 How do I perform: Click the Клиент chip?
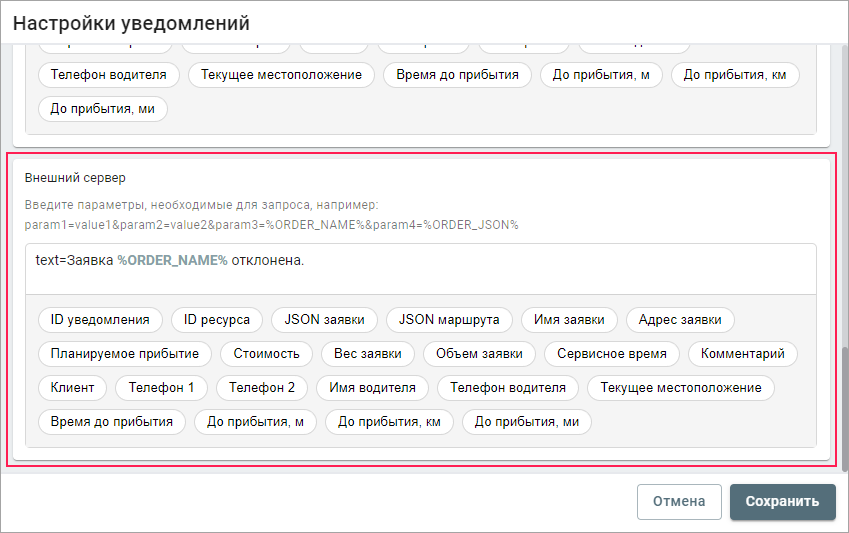(x=72, y=388)
